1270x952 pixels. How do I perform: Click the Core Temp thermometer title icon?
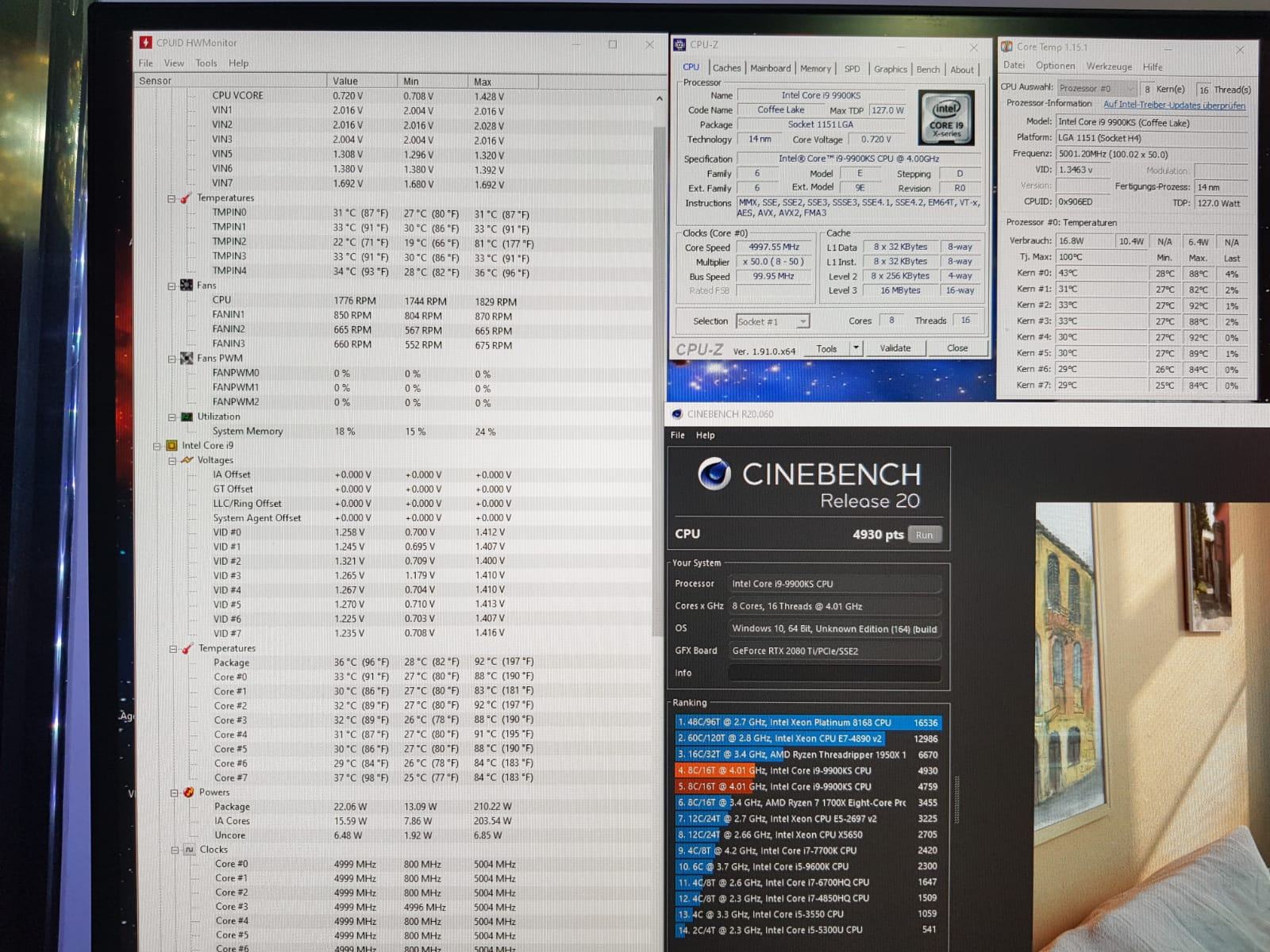point(1007,47)
